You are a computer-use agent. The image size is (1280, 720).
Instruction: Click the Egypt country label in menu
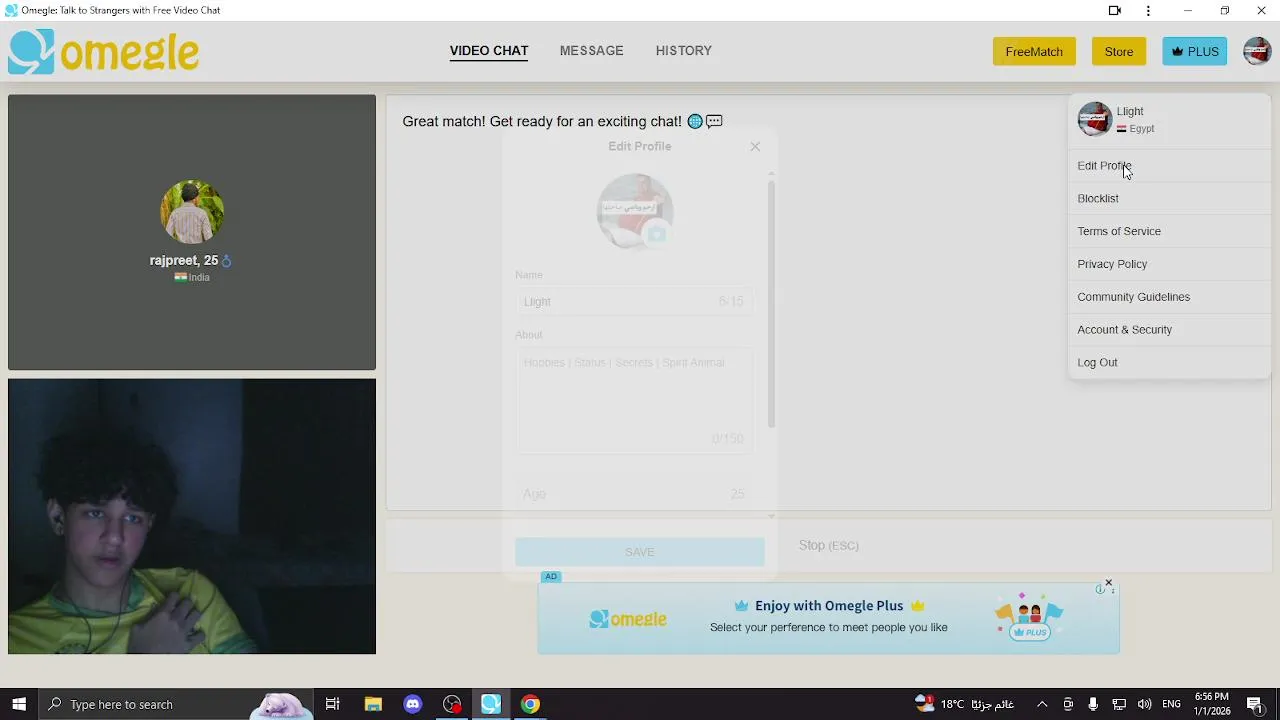(x=1135, y=128)
